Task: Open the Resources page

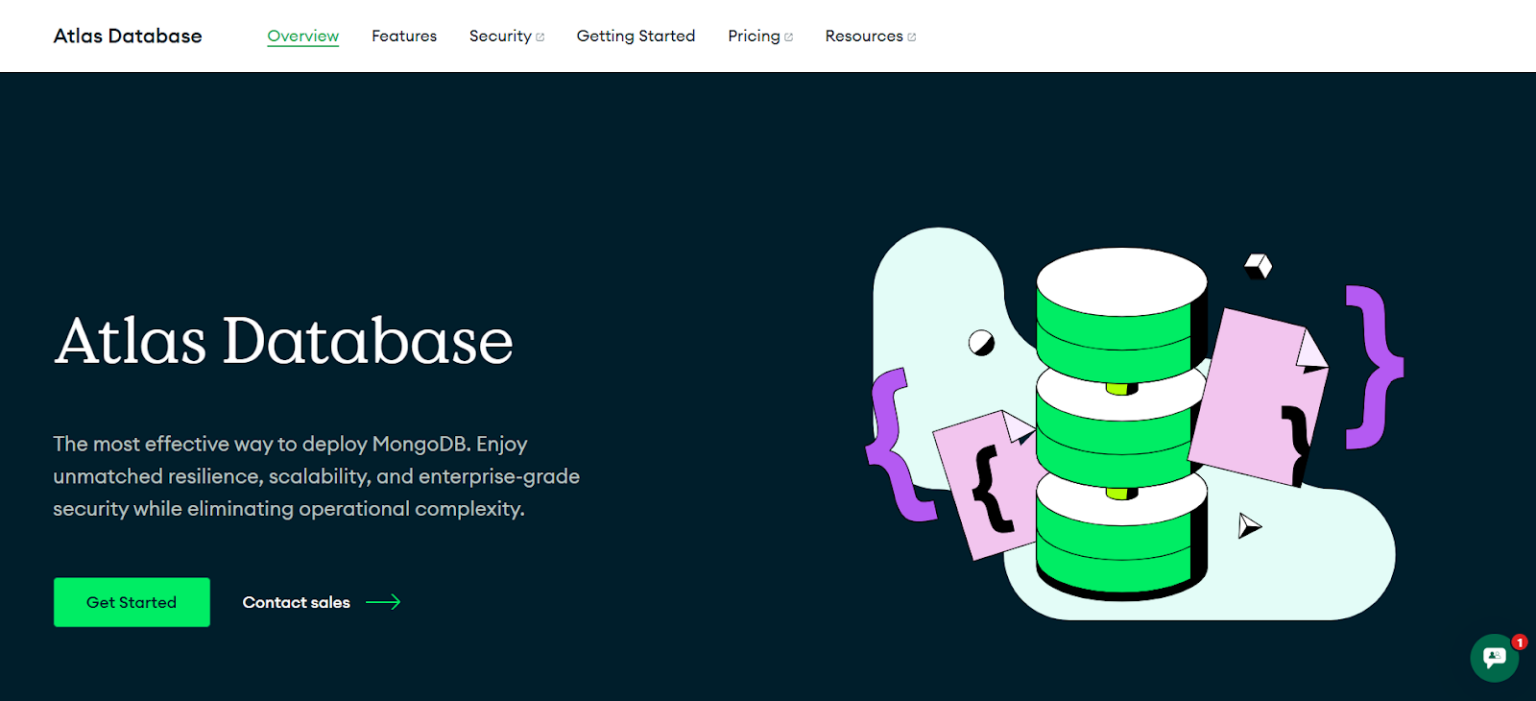Action: tap(864, 36)
